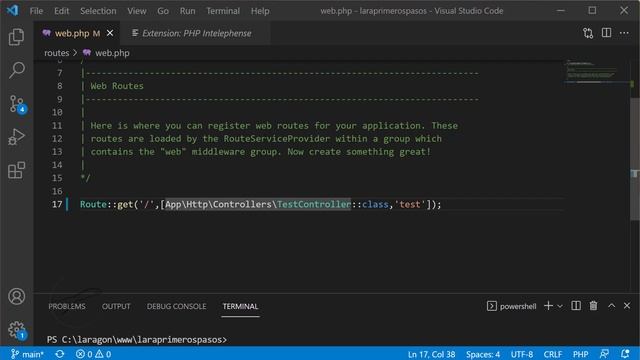Switch to the DEBUG CONSOLE panel tab

(176, 307)
